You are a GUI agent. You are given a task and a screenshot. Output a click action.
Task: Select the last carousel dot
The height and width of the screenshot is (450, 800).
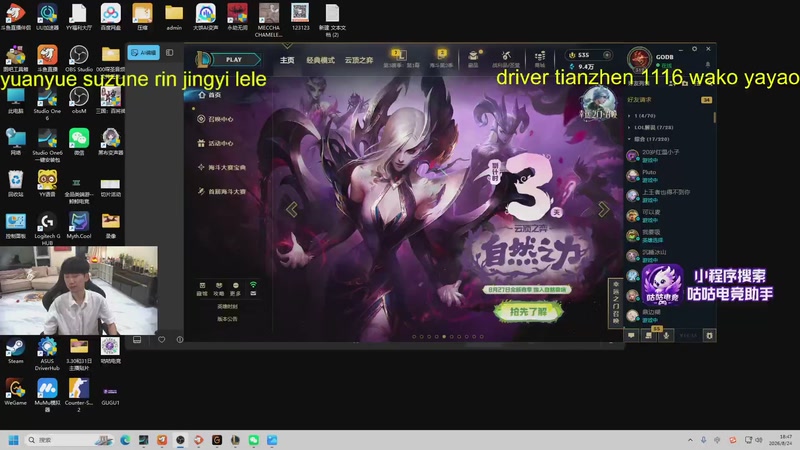click(x=482, y=337)
